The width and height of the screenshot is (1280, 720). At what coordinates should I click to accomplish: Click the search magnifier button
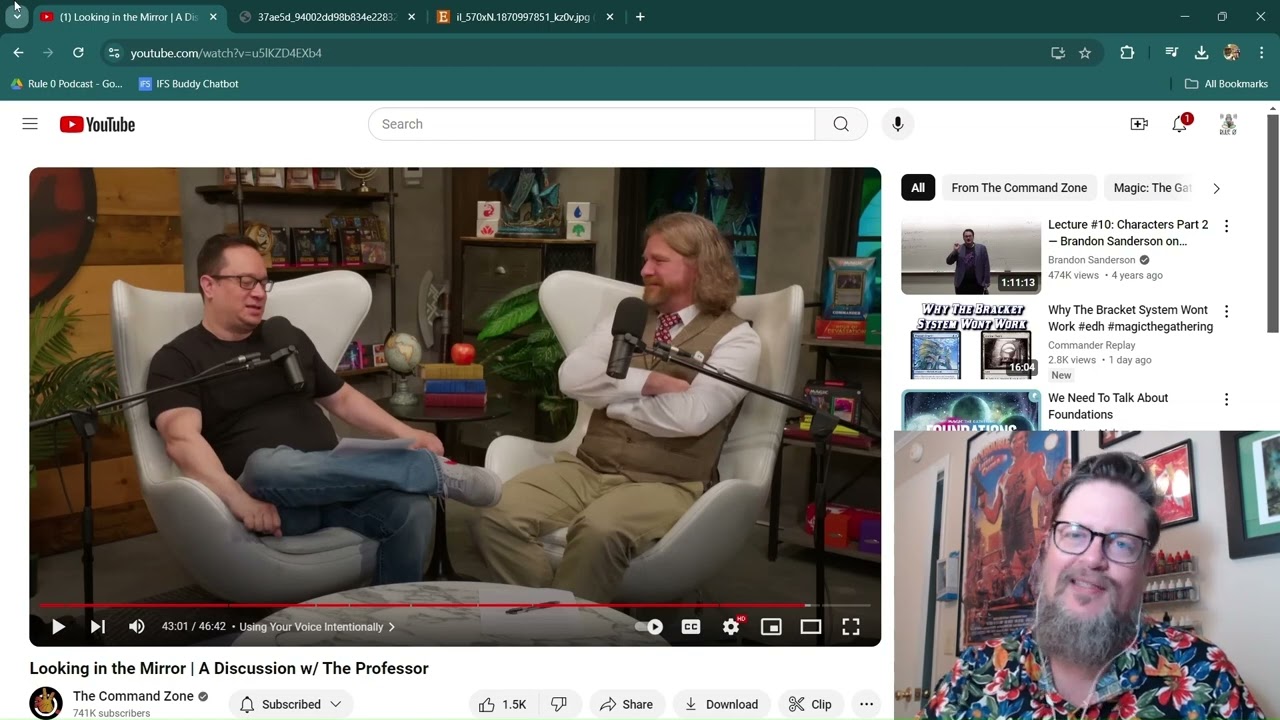click(841, 124)
